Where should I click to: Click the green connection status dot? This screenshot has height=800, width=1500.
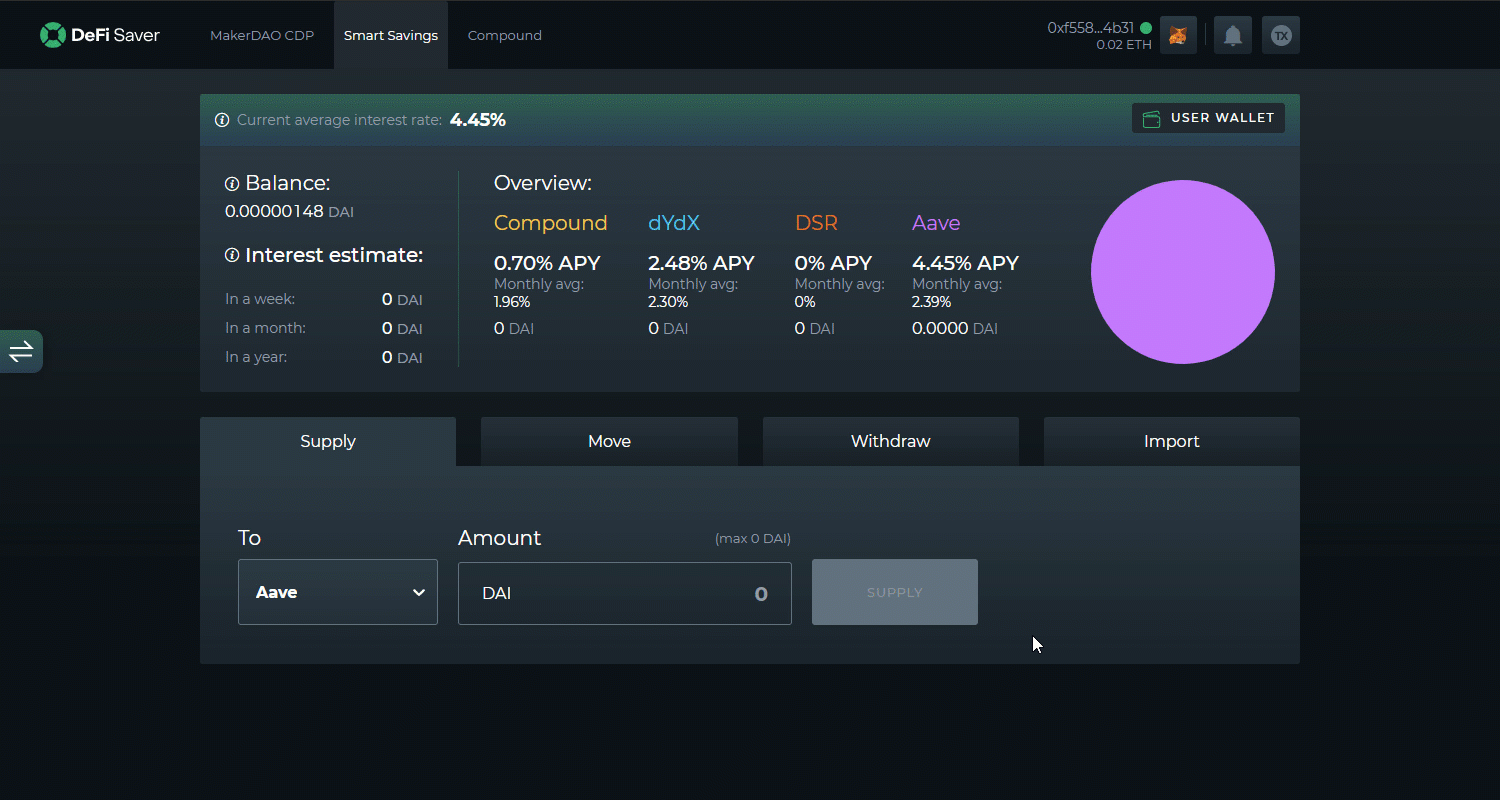(1146, 28)
